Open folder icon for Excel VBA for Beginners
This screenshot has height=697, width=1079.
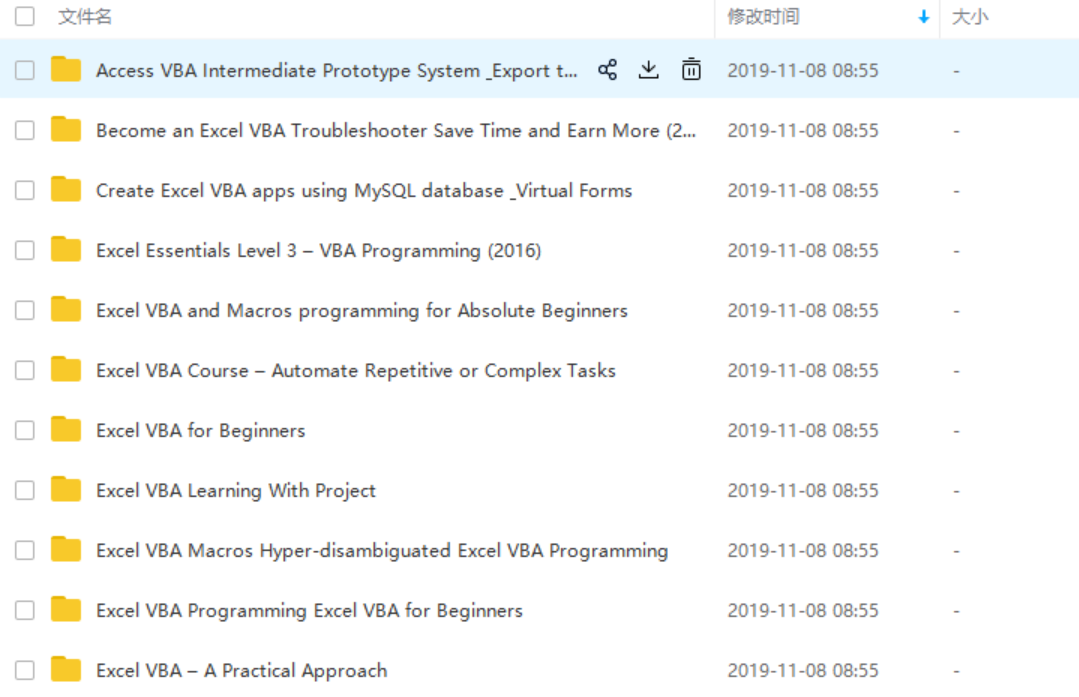(x=66, y=429)
